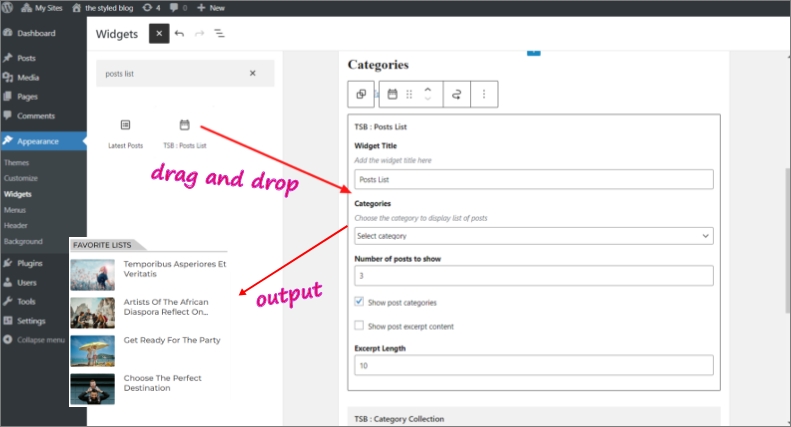Screen dimensions: 791x427
Task: Open Plugins in the admin sidebar
Action: [30, 263]
